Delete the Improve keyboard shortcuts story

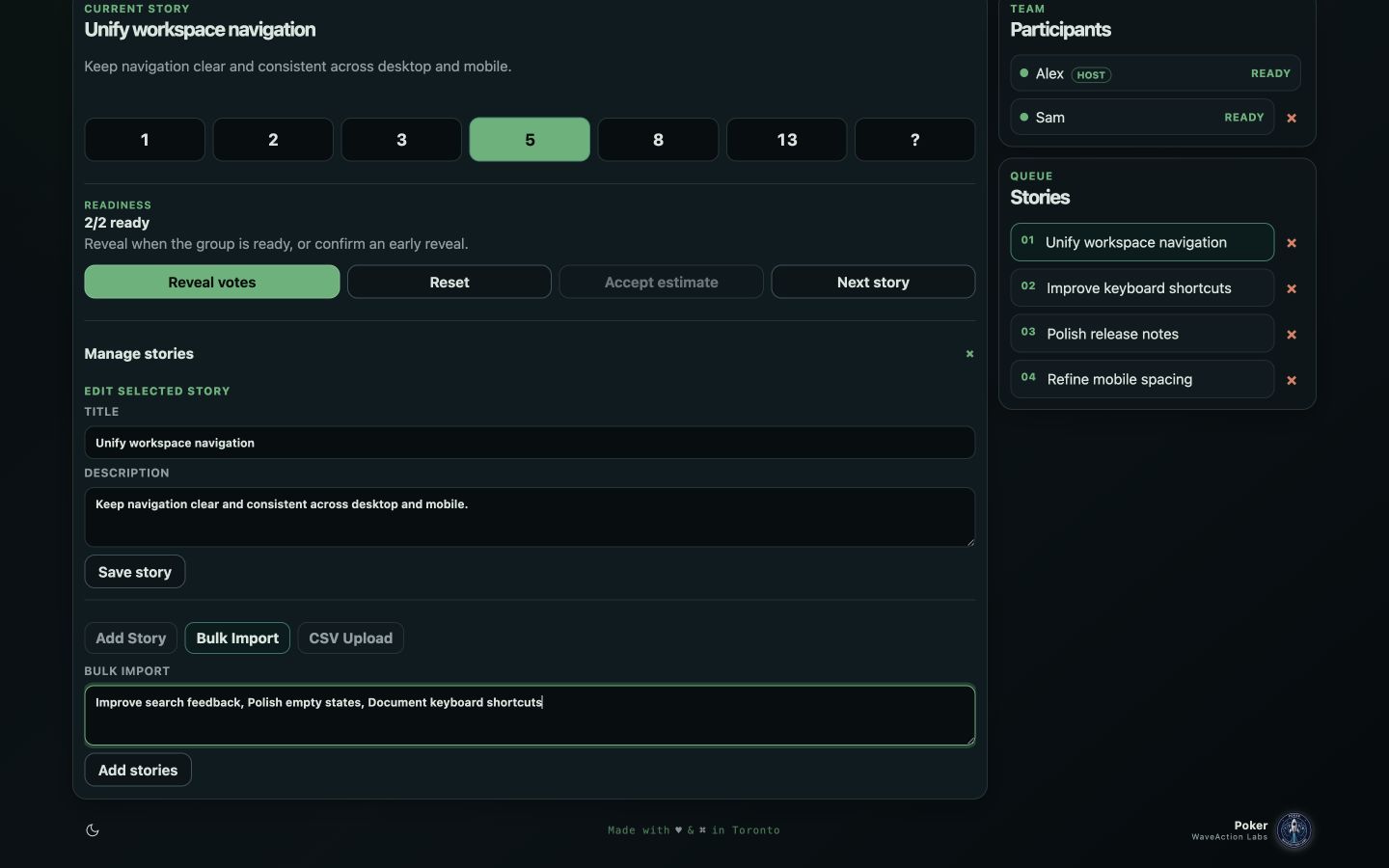(1292, 288)
